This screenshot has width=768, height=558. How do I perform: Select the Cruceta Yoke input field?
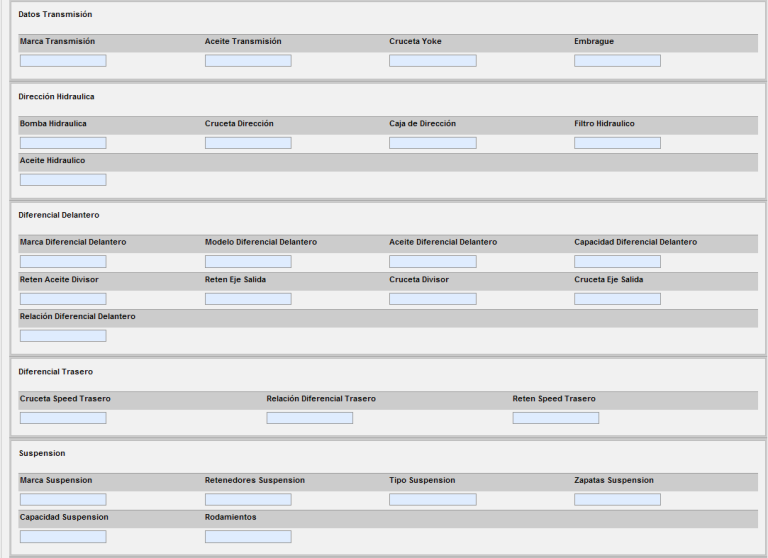click(432, 61)
